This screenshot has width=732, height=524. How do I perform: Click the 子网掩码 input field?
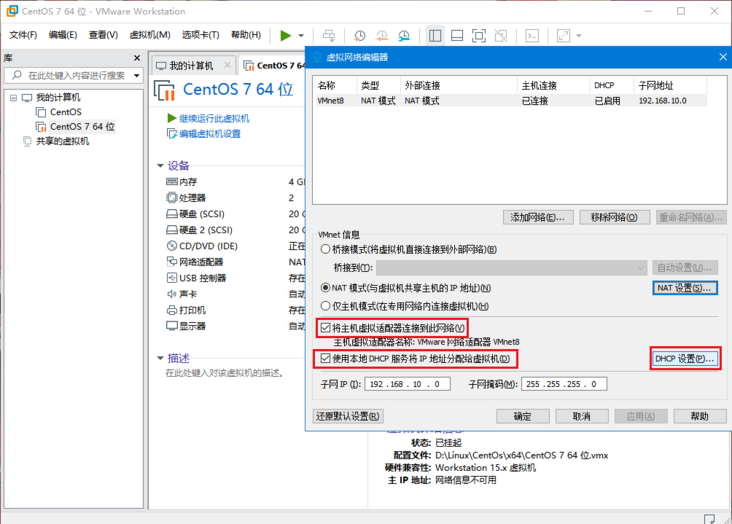pos(564,384)
